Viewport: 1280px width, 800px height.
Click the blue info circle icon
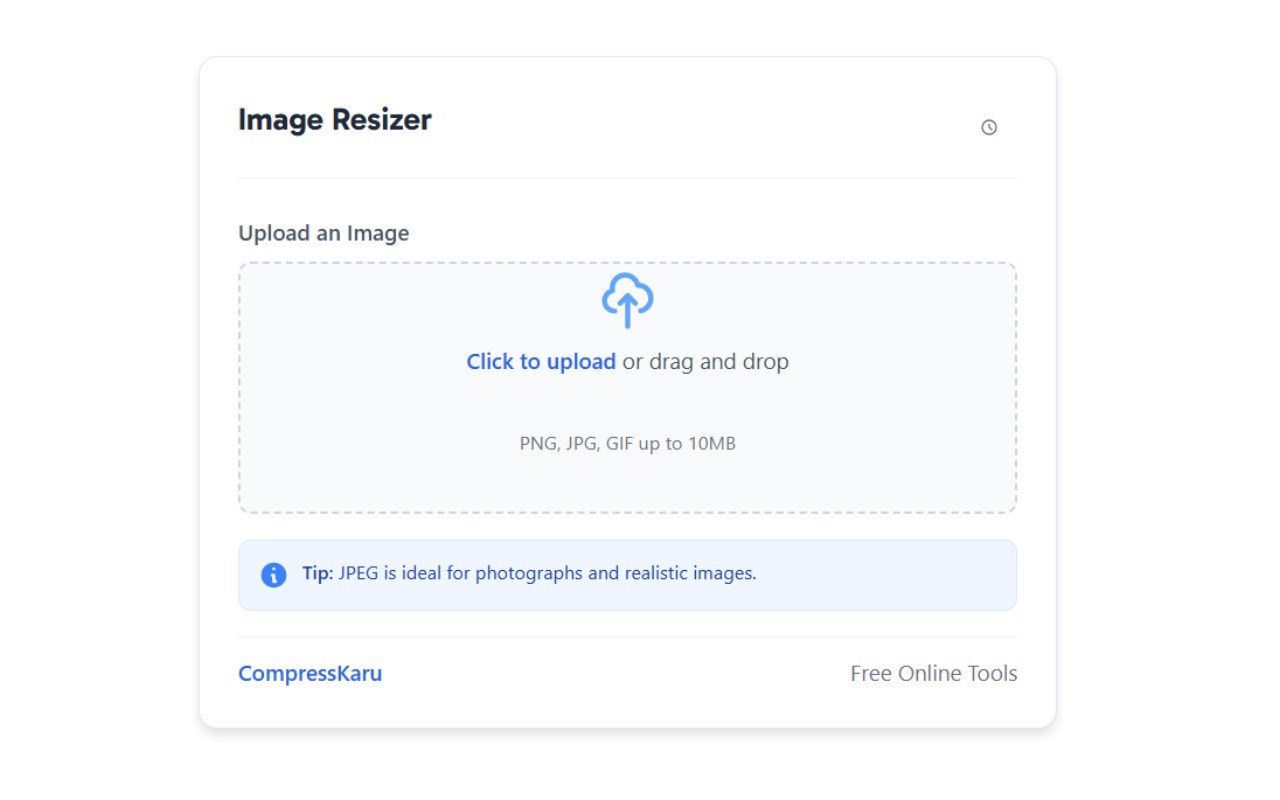[x=273, y=575]
